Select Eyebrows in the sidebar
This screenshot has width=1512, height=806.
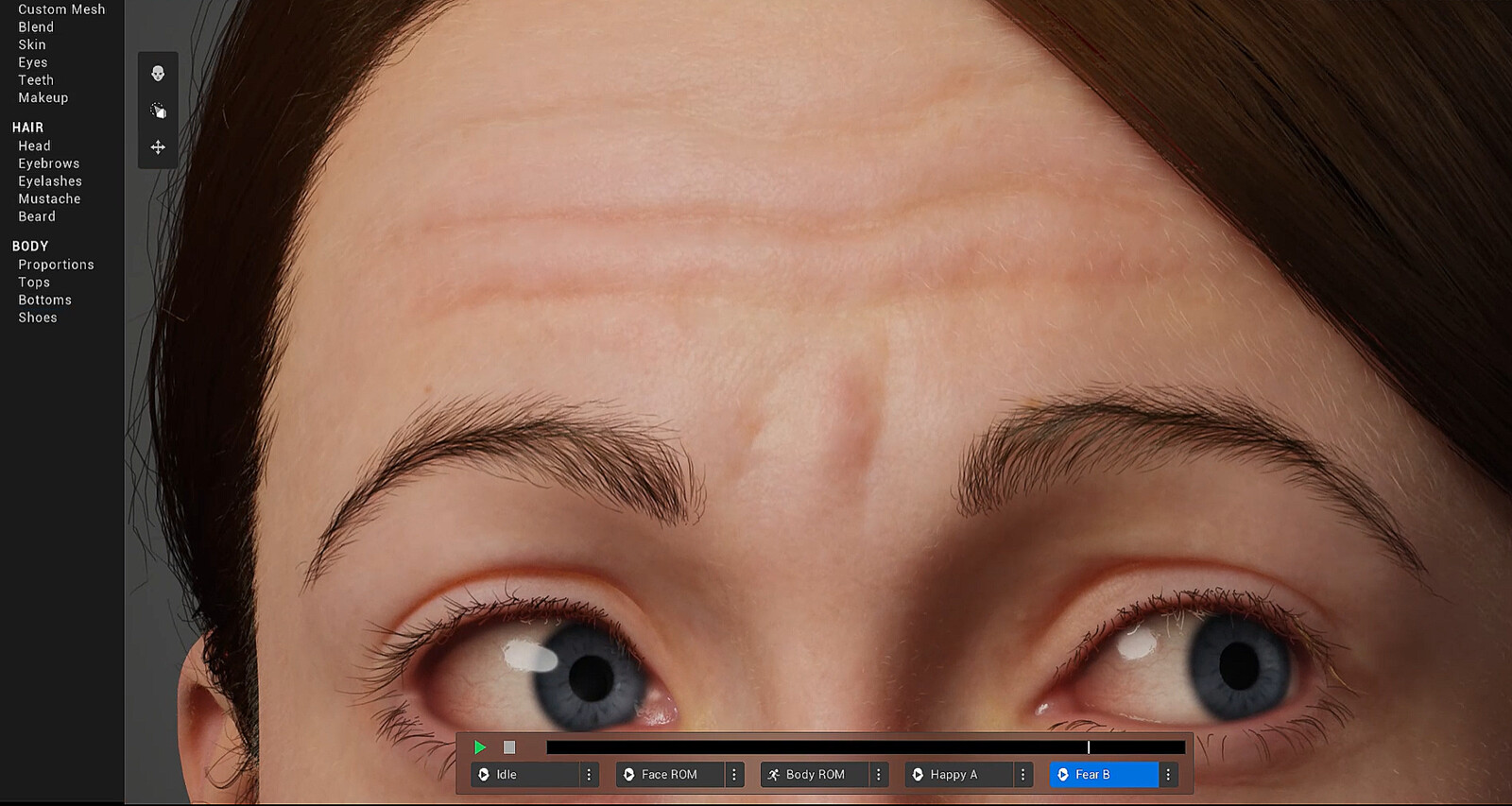(49, 163)
